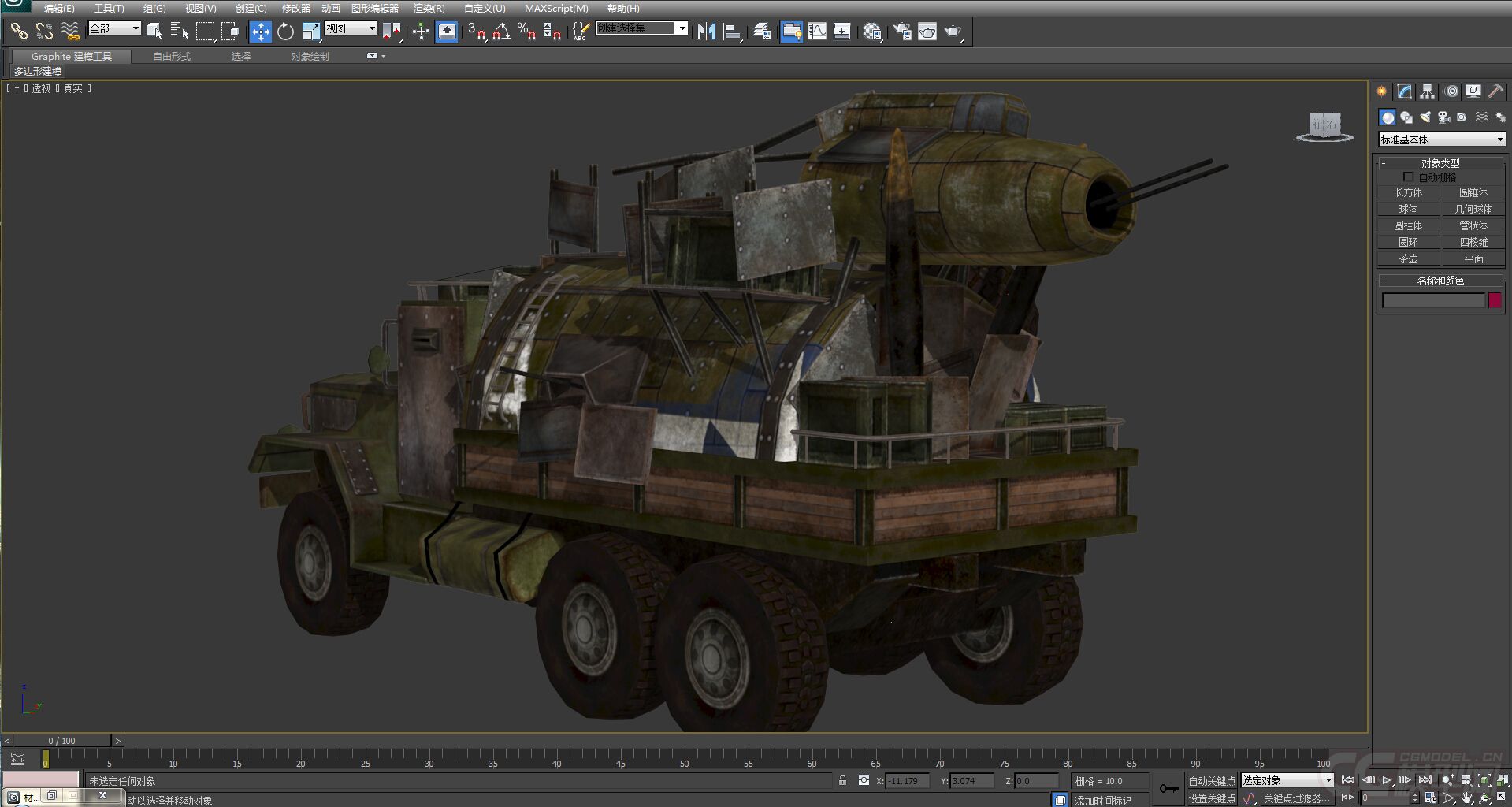Select the Select Object arrow tool
This screenshot has height=807, width=1512.
click(x=154, y=31)
